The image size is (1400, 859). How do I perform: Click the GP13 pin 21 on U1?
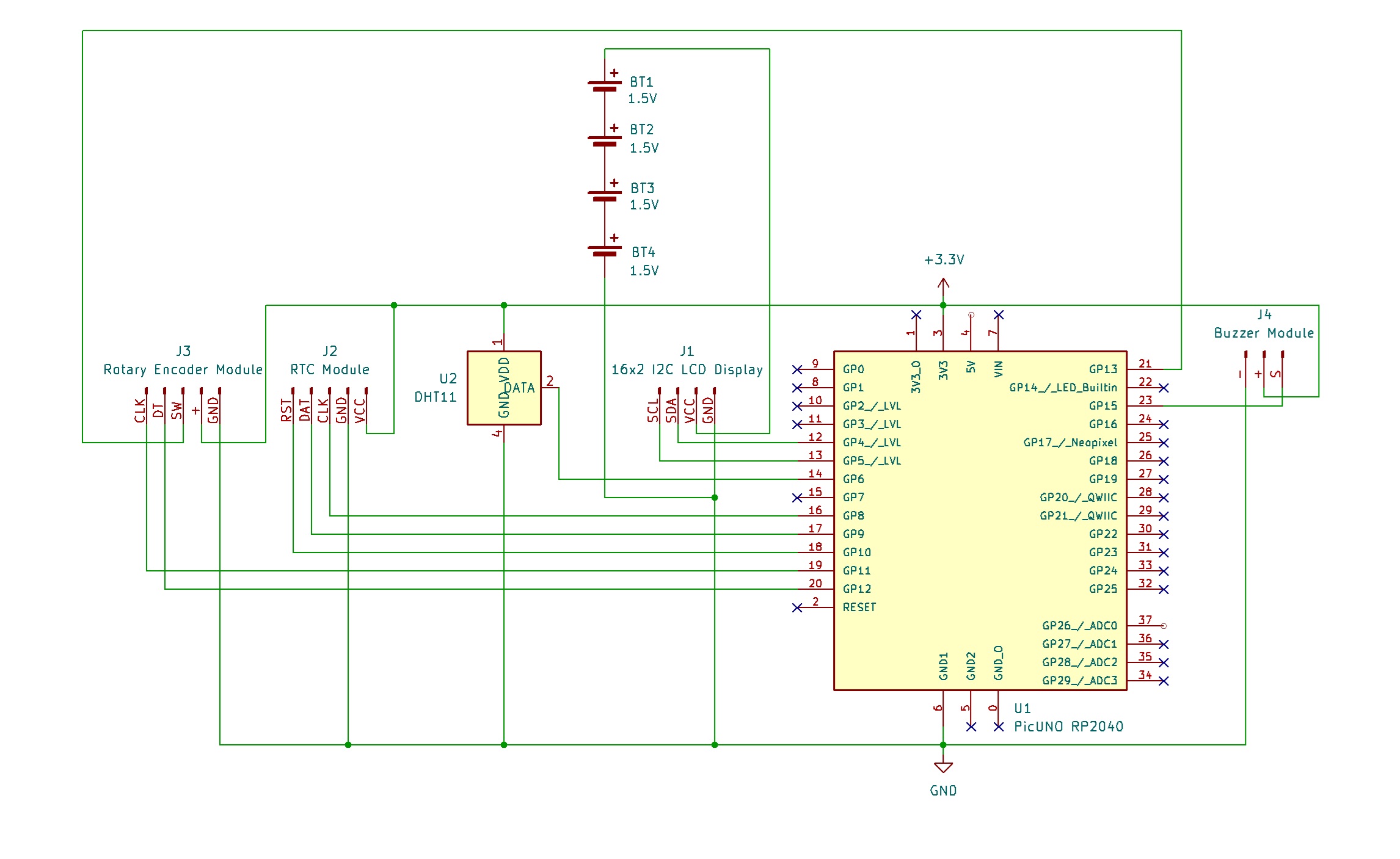click(1145, 369)
